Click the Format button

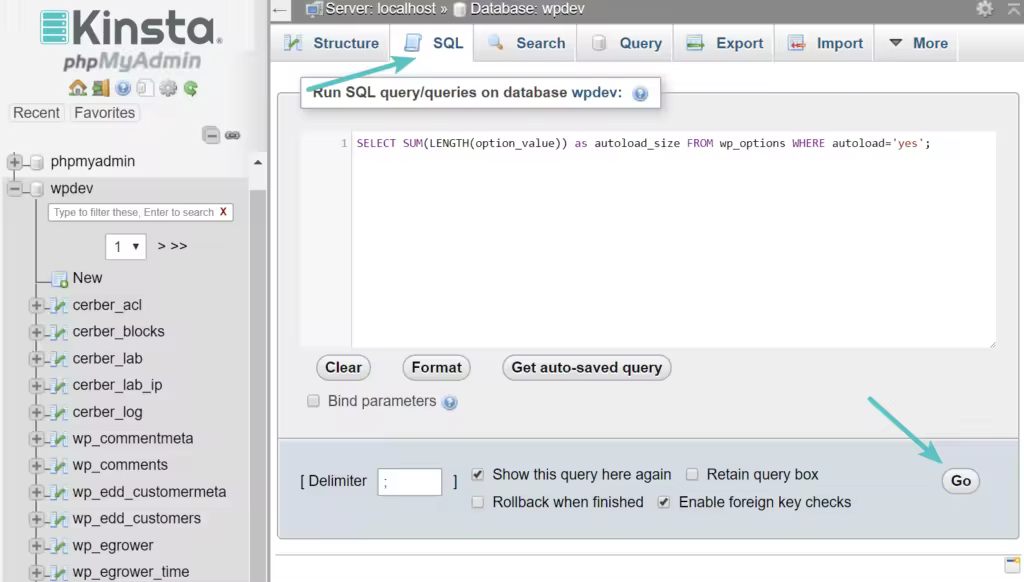tap(436, 368)
